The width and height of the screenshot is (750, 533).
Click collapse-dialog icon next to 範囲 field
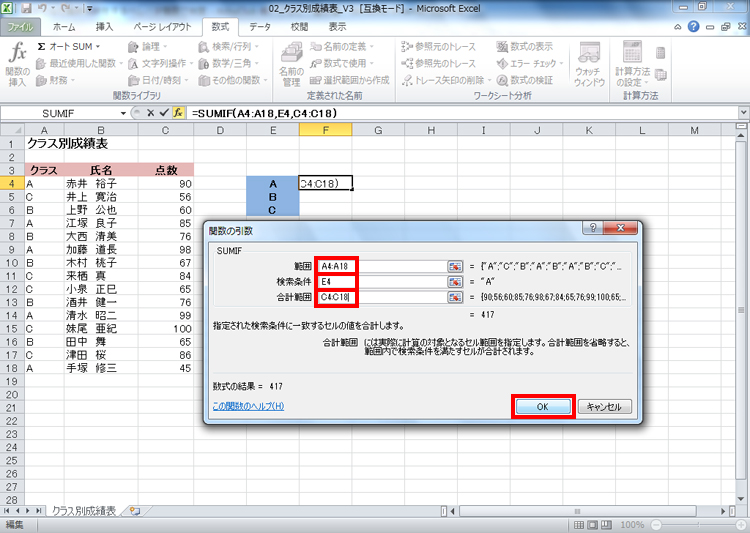pos(455,266)
